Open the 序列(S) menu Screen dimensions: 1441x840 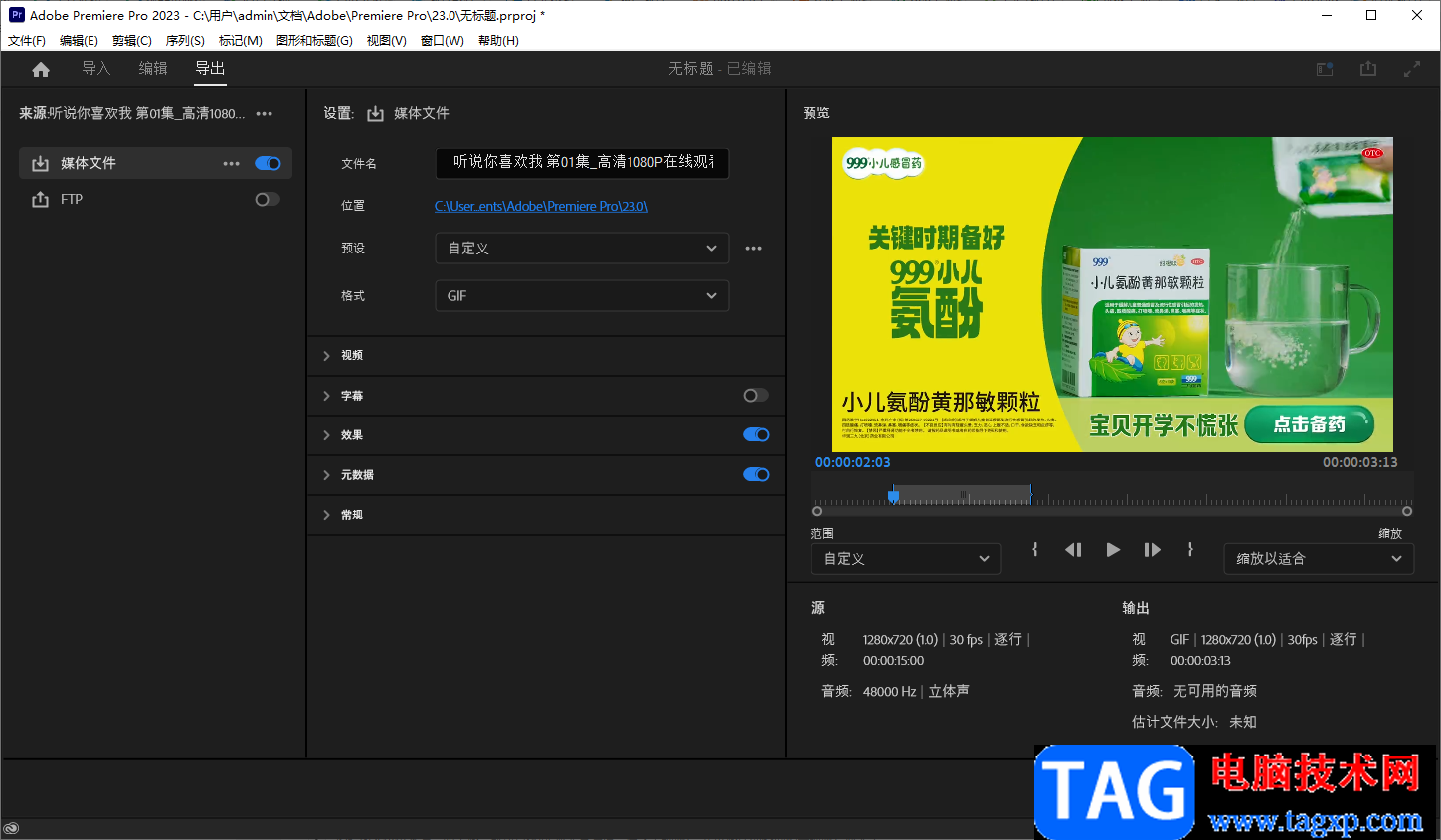185,41
